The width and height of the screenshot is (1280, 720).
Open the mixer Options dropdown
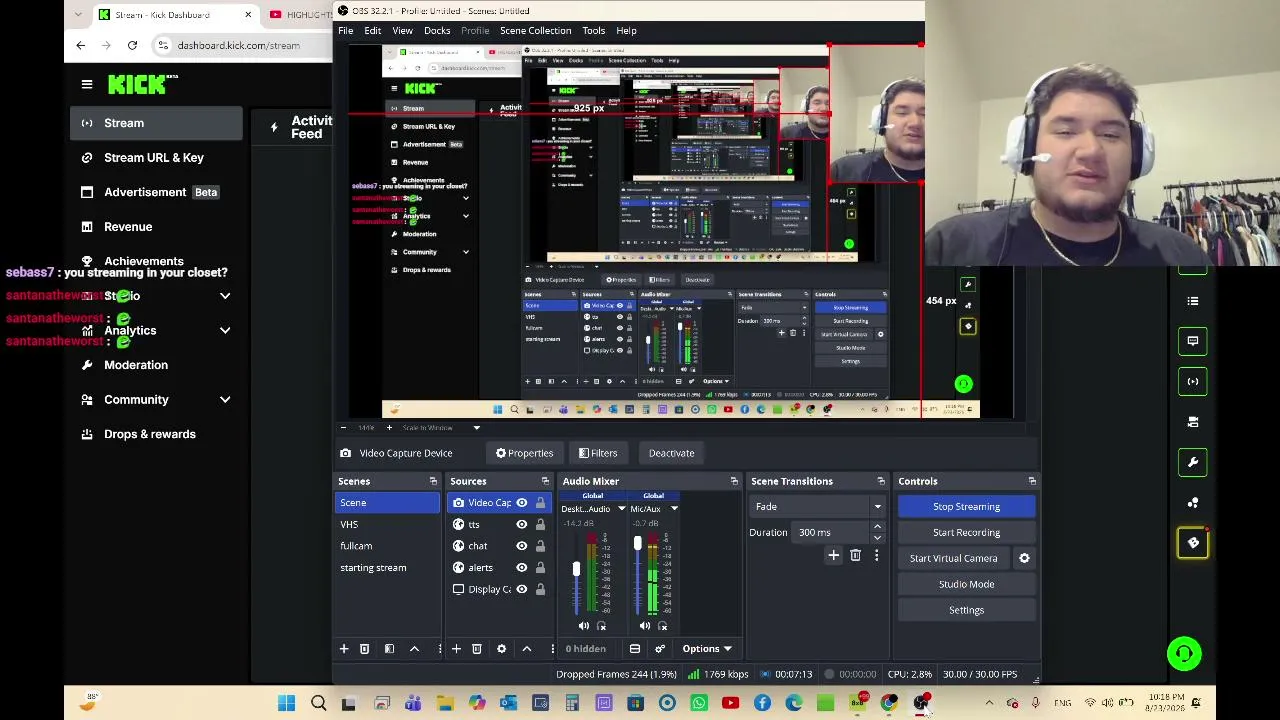point(706,649)
